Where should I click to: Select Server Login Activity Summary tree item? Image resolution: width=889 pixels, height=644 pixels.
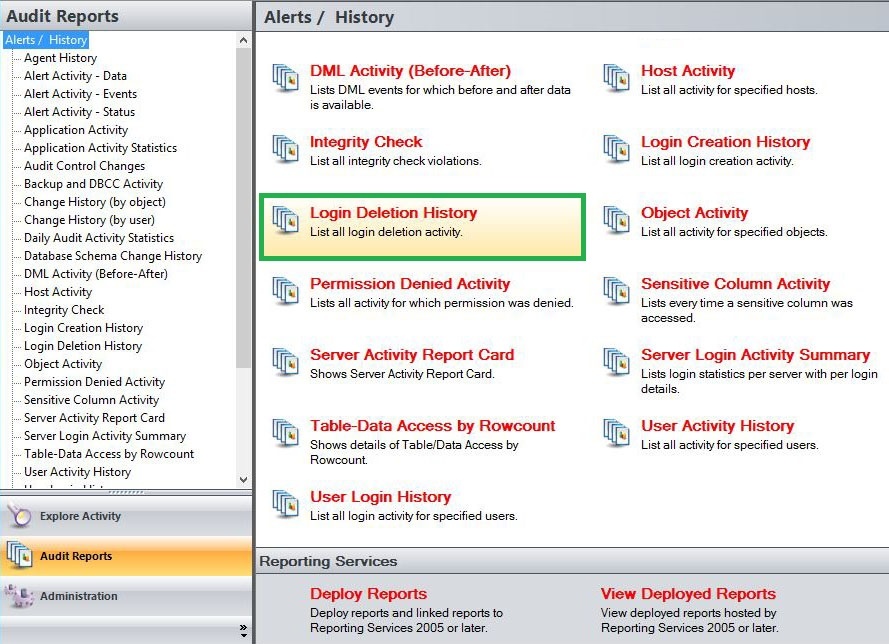pos(105,436)
